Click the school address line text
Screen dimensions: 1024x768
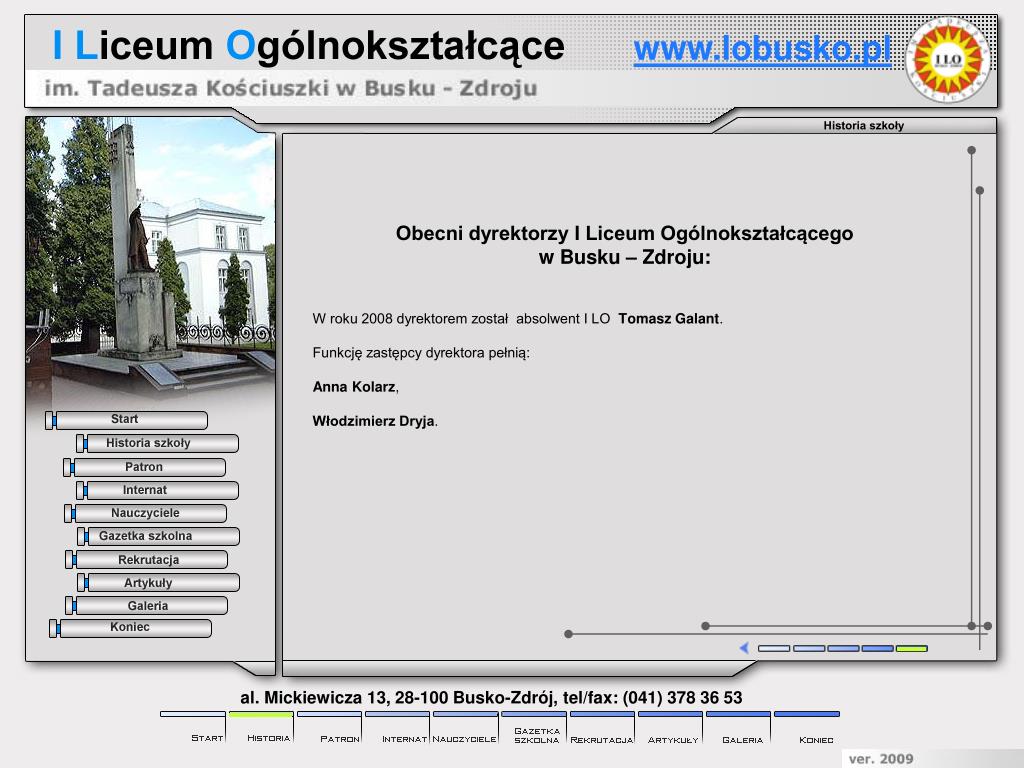[491, 697]
